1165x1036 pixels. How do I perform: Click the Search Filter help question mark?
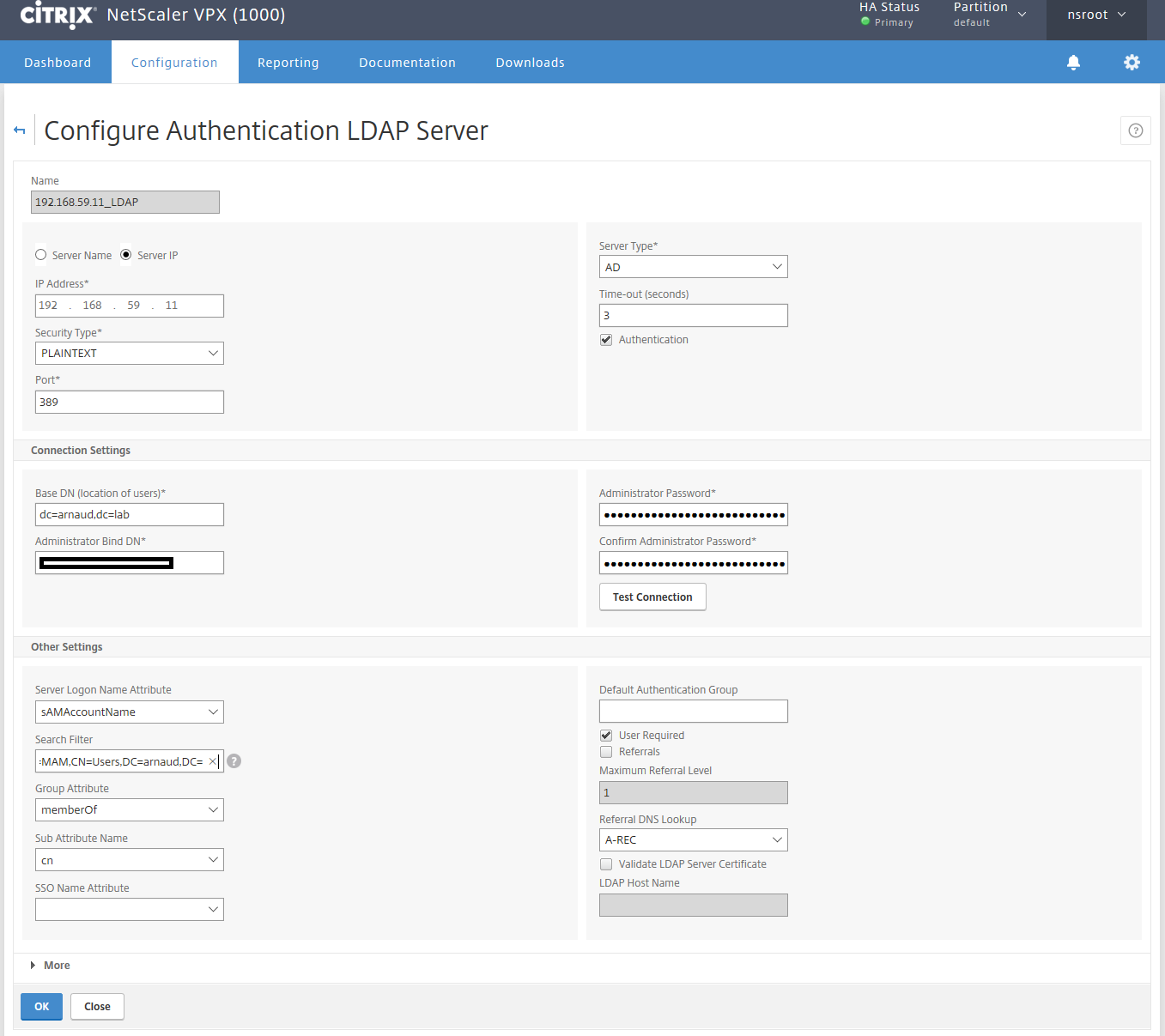[234, 761]
